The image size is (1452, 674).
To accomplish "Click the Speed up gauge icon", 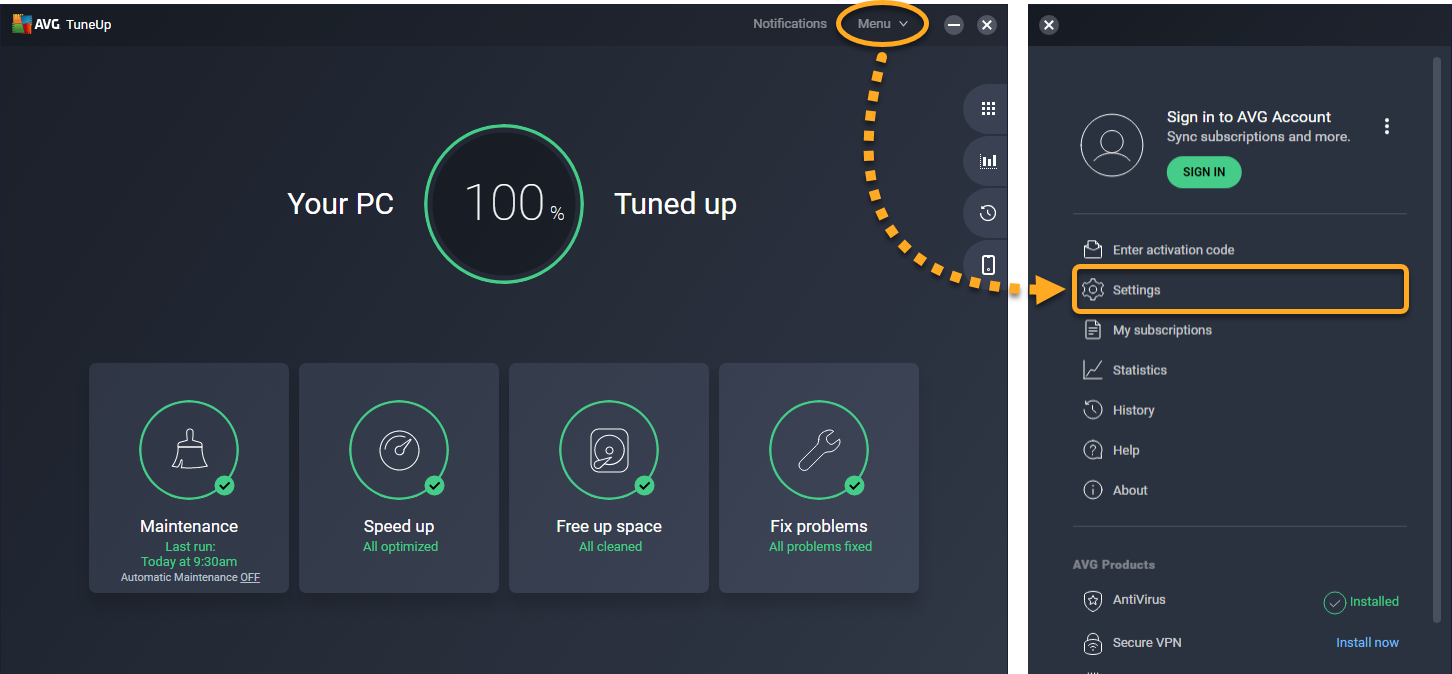I will [399, 450].
